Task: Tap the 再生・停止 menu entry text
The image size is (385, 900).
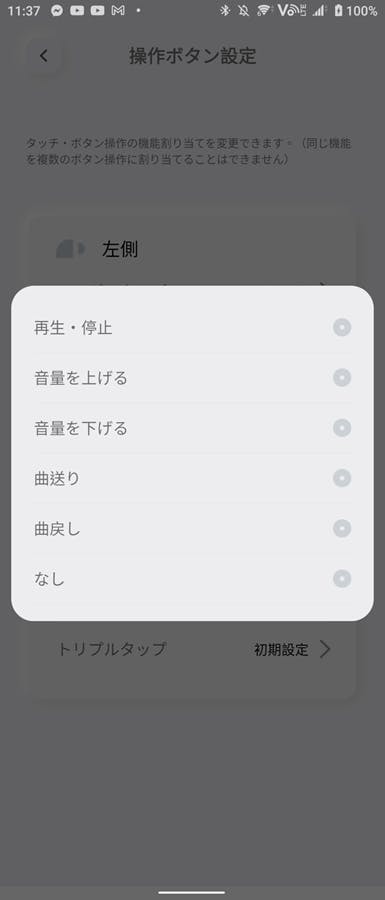Action: tap(73, 328)
